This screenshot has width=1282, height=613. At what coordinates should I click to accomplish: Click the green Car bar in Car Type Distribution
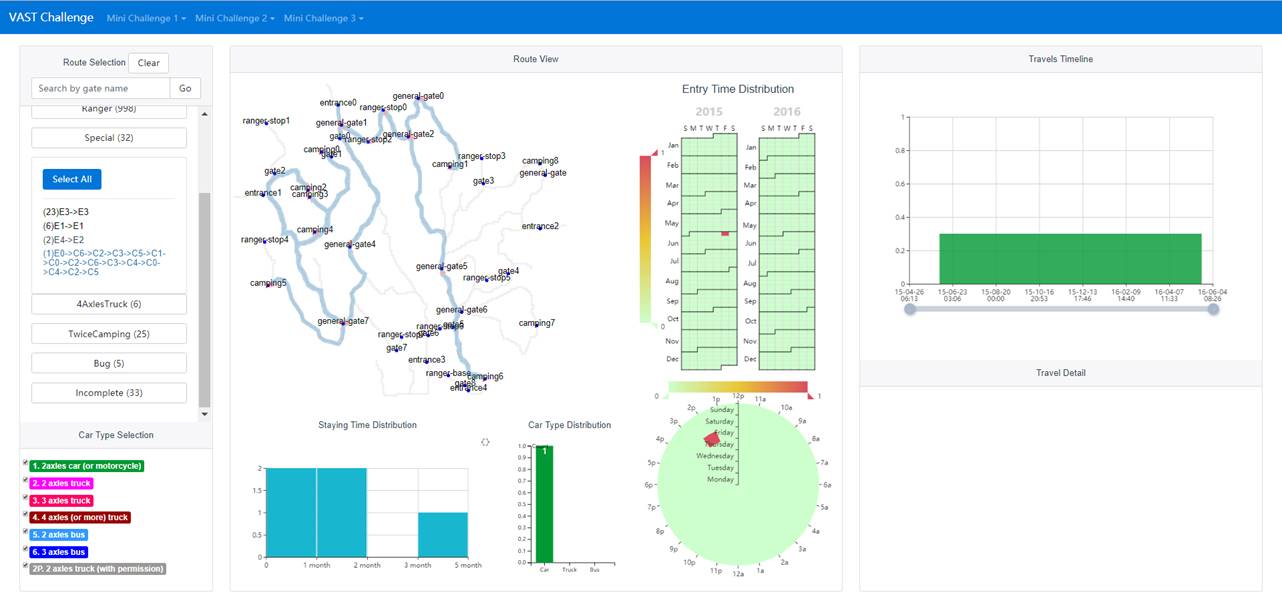[x=544, y=504]
